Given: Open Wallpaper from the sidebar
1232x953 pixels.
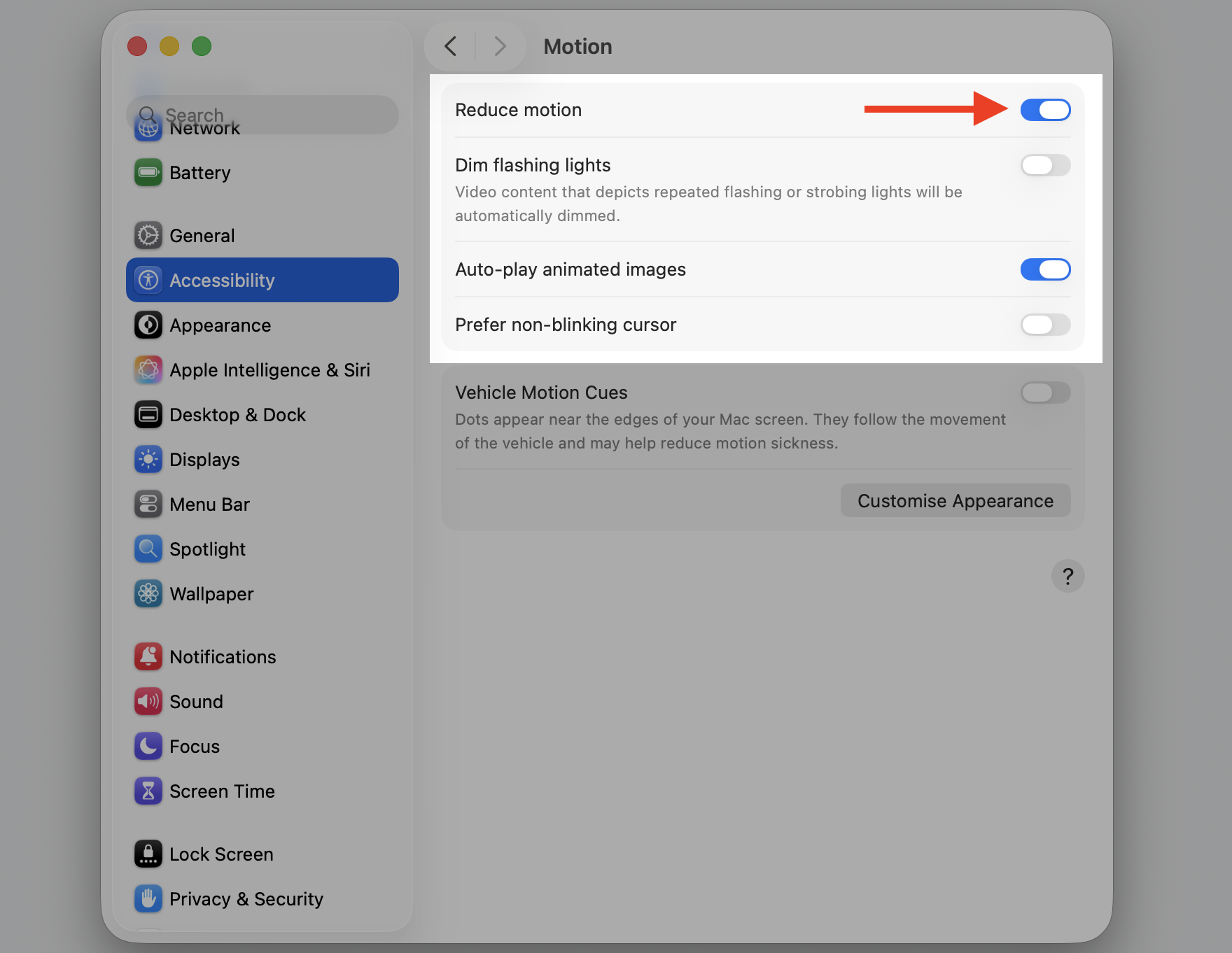Looking at the screenshot, I should pyautogui.click(x=211, y=594).
